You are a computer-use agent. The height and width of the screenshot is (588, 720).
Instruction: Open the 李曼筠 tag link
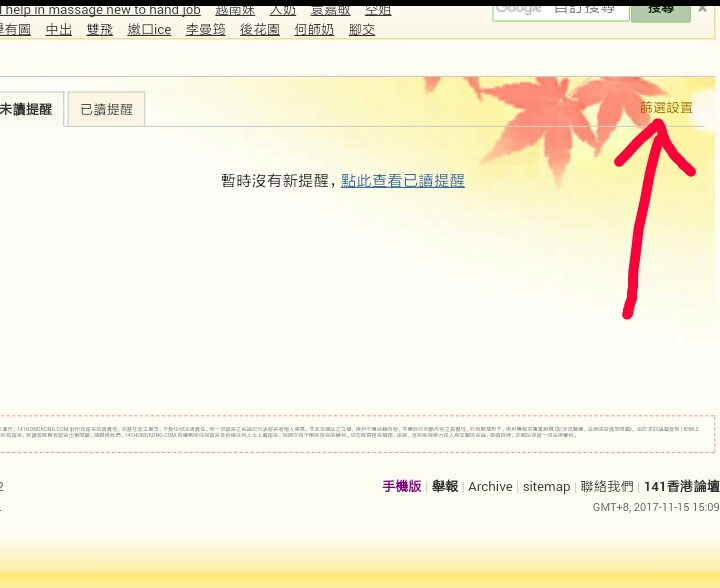[x=206, y=30]
